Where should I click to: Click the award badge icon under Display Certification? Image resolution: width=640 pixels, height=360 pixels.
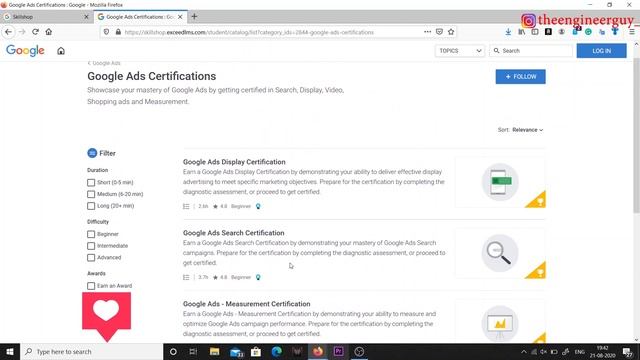258,207
